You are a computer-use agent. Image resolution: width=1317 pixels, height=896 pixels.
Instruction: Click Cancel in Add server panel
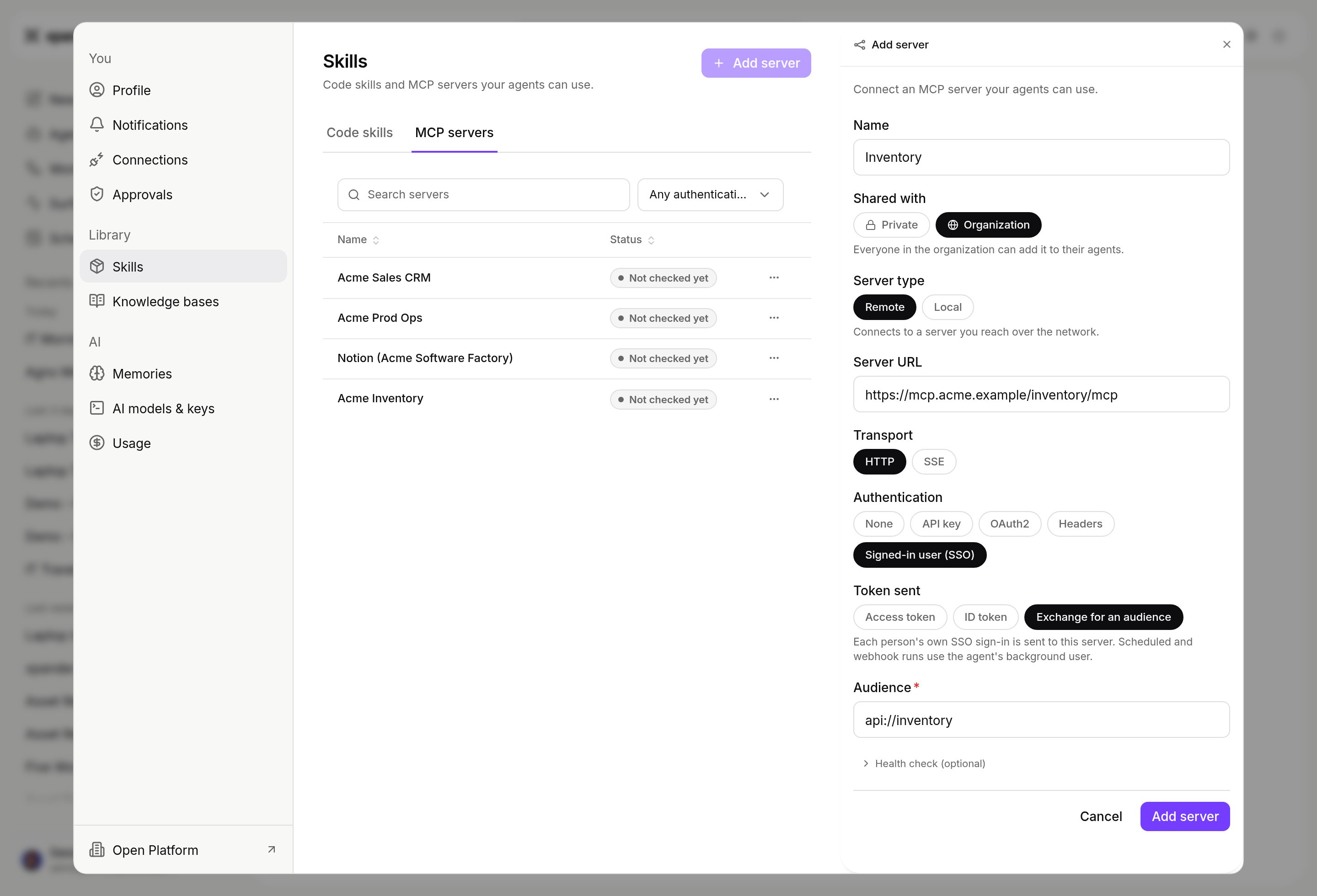pos(1101,816)
